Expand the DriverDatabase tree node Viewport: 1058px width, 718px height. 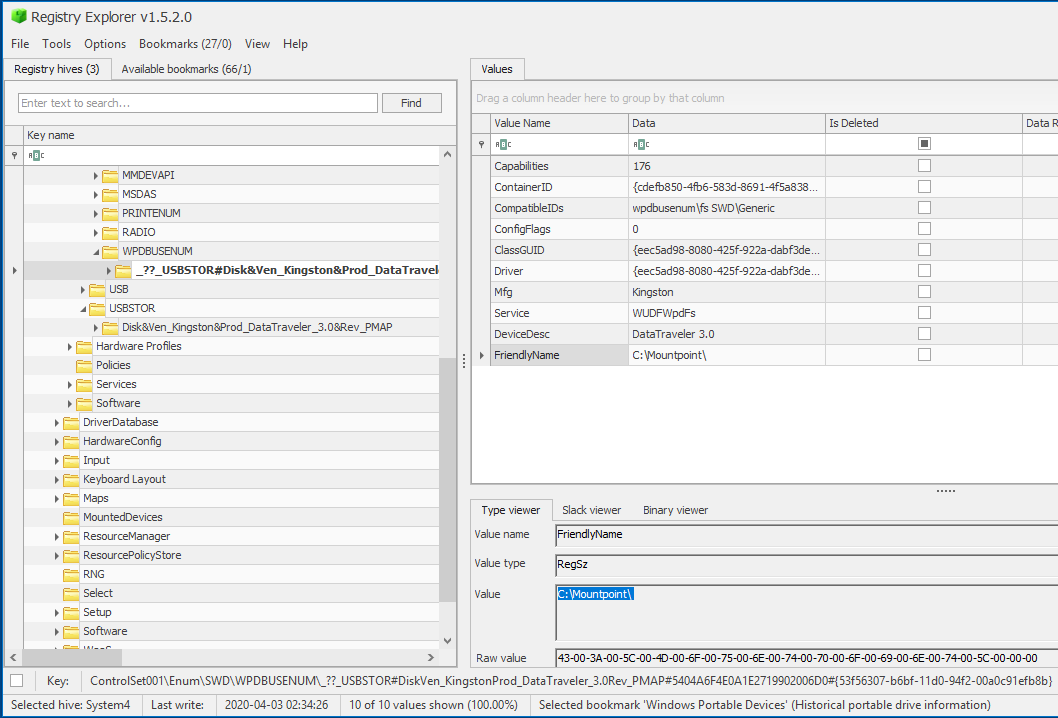(57, 423)
